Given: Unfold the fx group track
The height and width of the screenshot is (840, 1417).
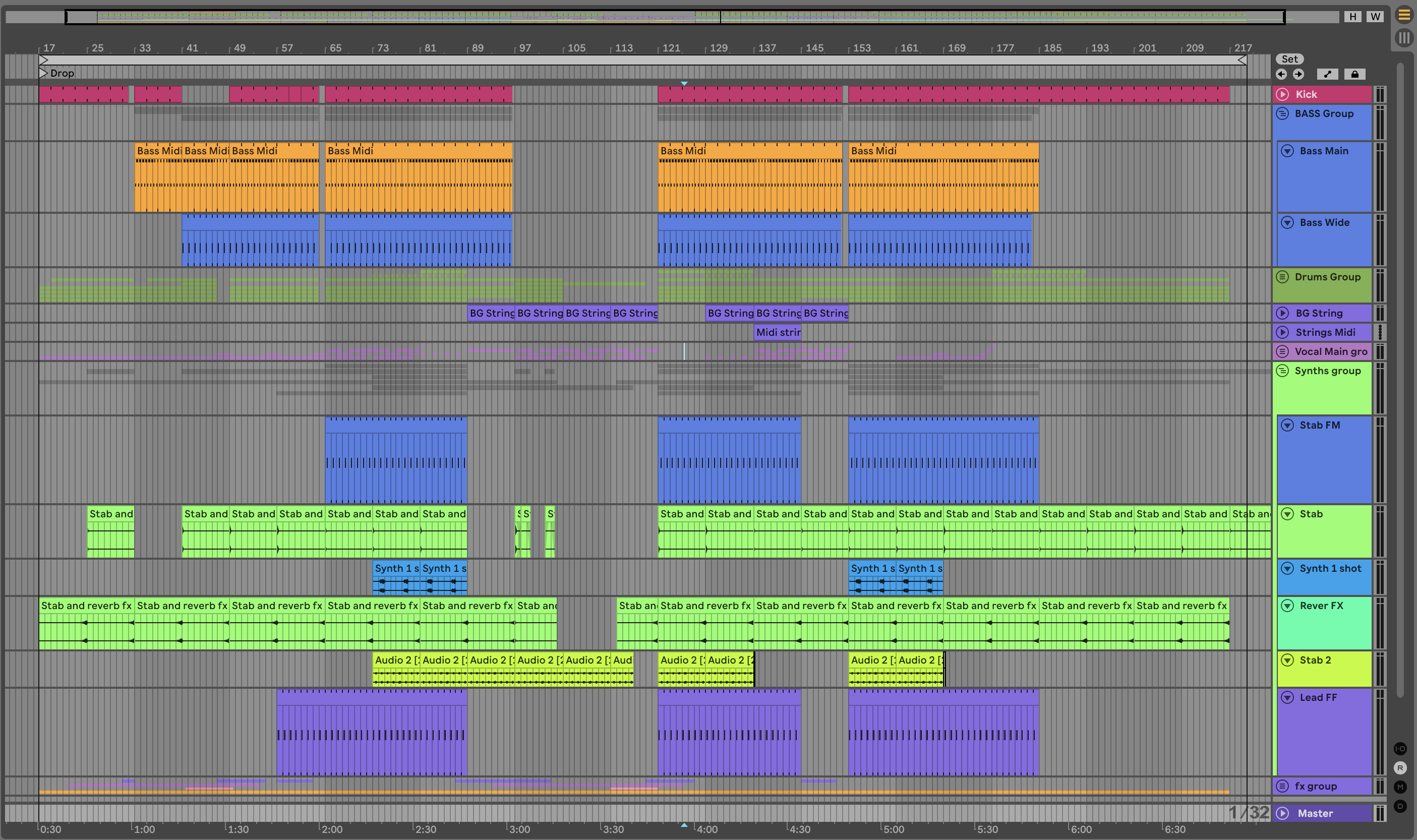Looking at the screenshot, I should coord(1282,786).
